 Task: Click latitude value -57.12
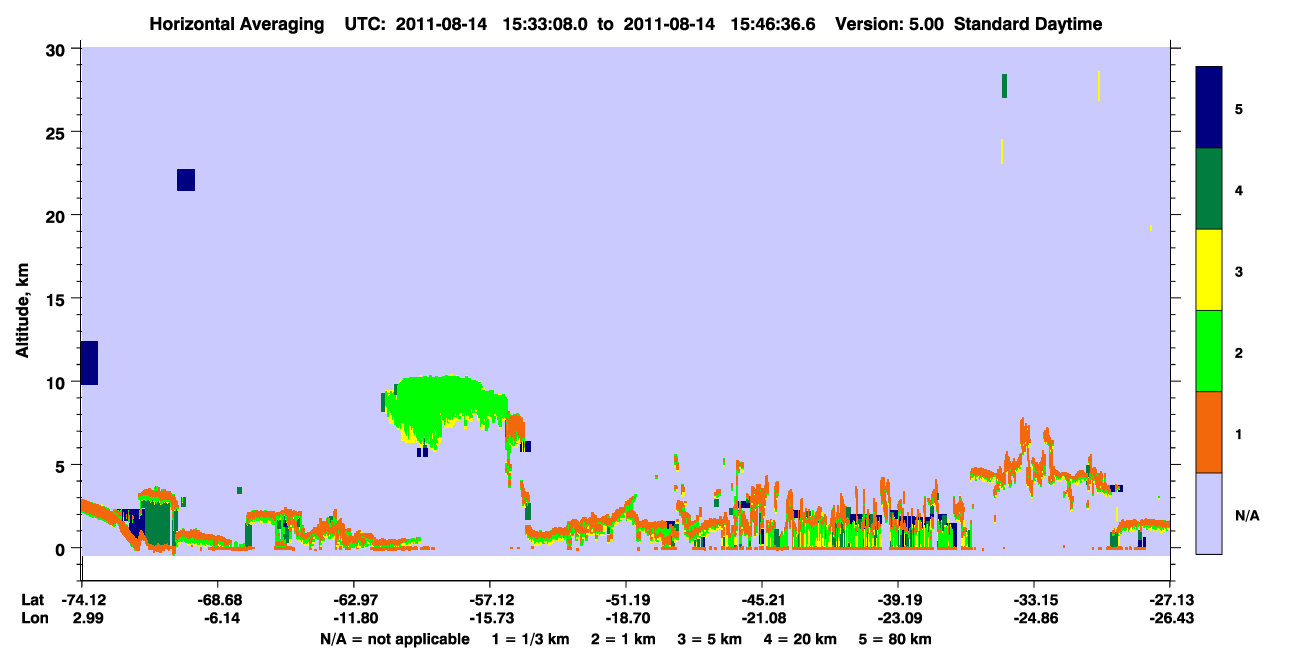[490, 600]
